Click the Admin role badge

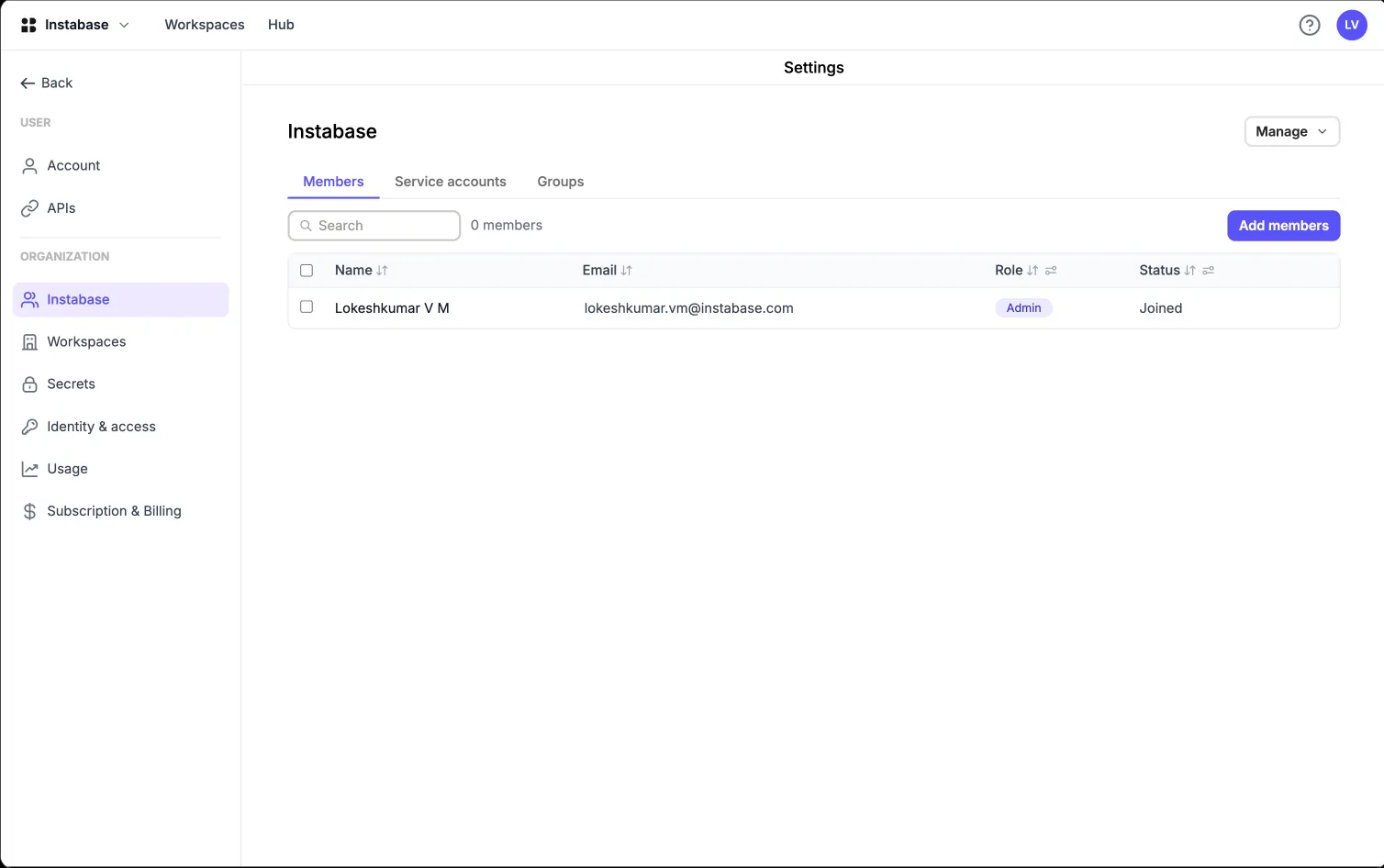click(1023, 308)
